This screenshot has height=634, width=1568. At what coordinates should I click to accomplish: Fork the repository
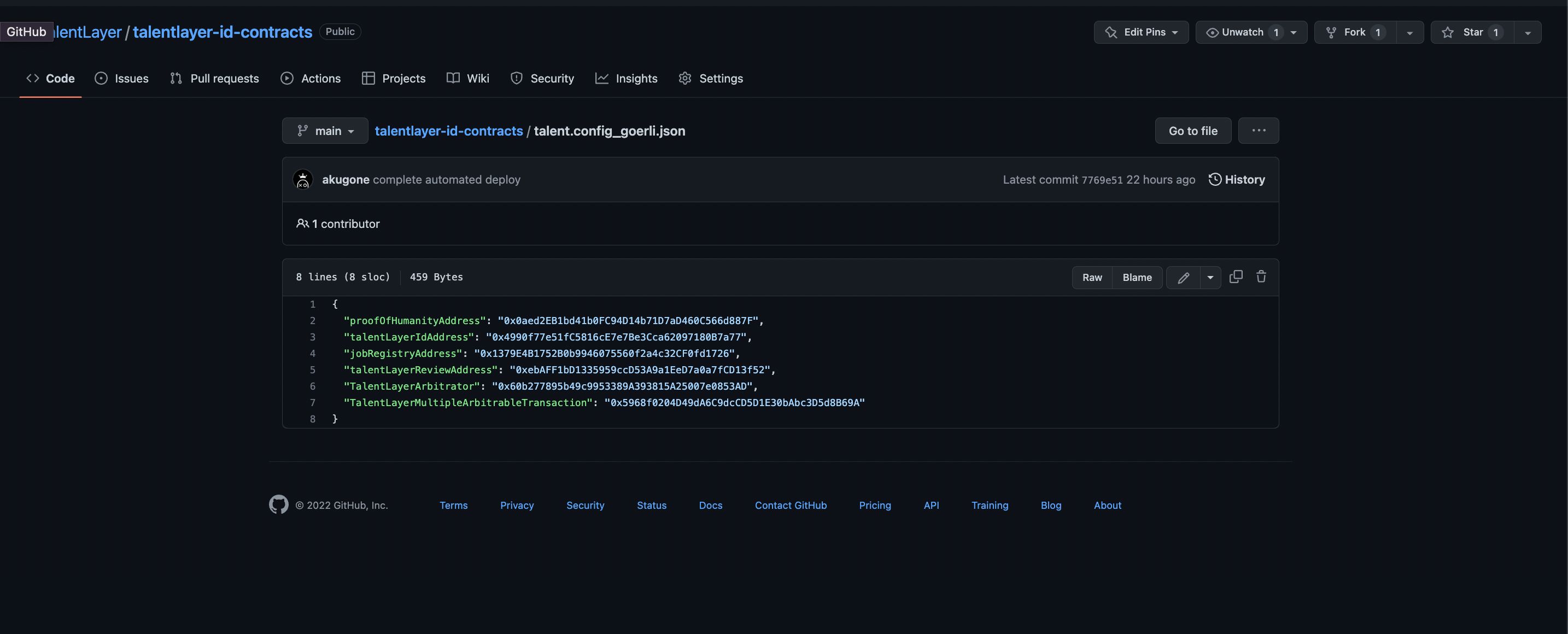tap(1355, 32)
